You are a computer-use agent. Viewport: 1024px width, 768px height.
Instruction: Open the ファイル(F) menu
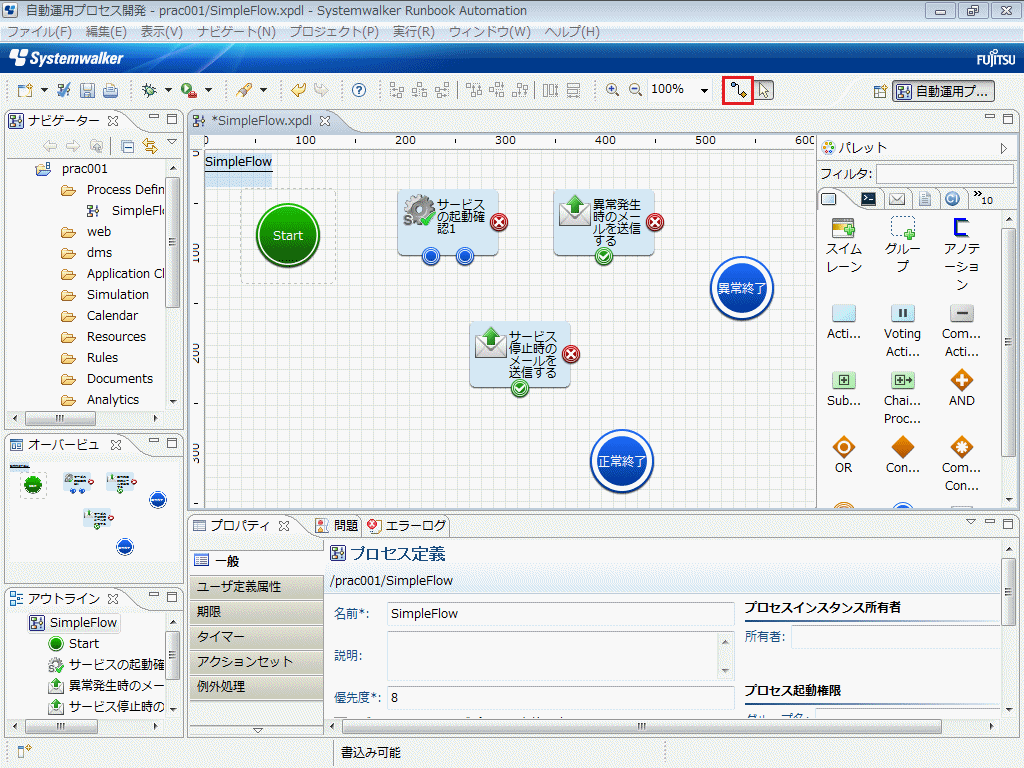click(x=39, y=31)
